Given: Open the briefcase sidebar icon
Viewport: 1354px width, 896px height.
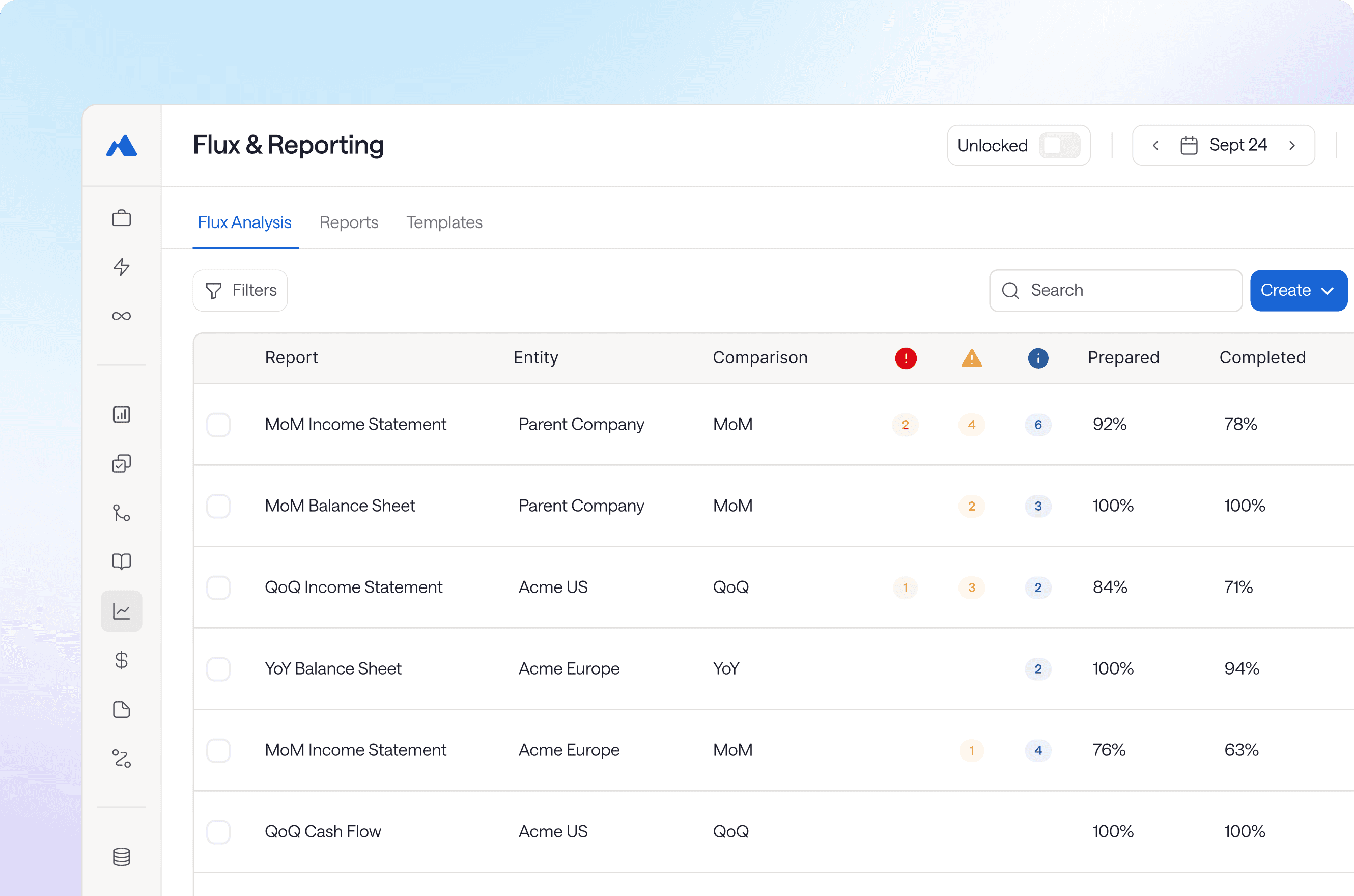Looking at the screenshot, I should [x=122, y=218].
